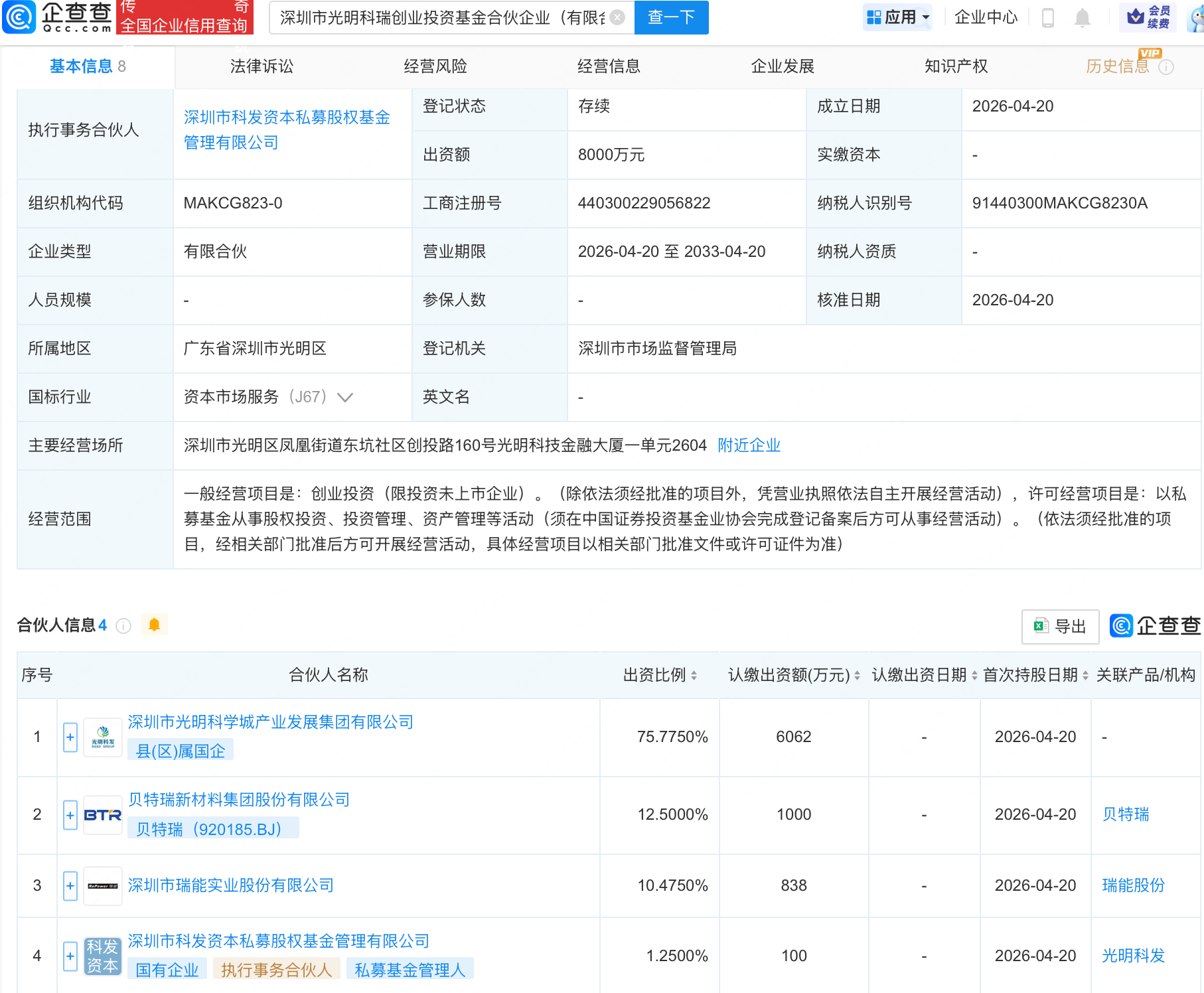Sort the 出资比例 column with its arrows

point(695,675)
